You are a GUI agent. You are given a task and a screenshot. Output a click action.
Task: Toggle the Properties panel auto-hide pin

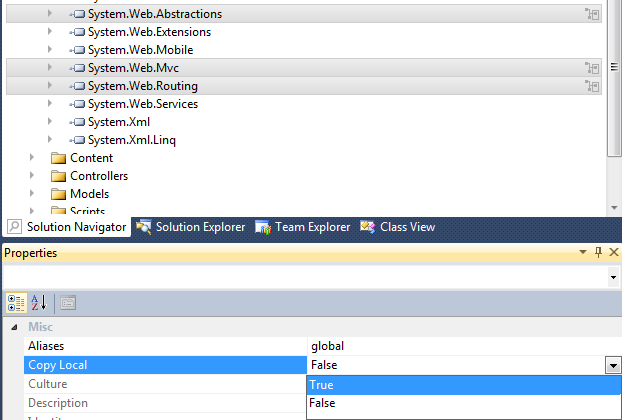pos(598,252)
